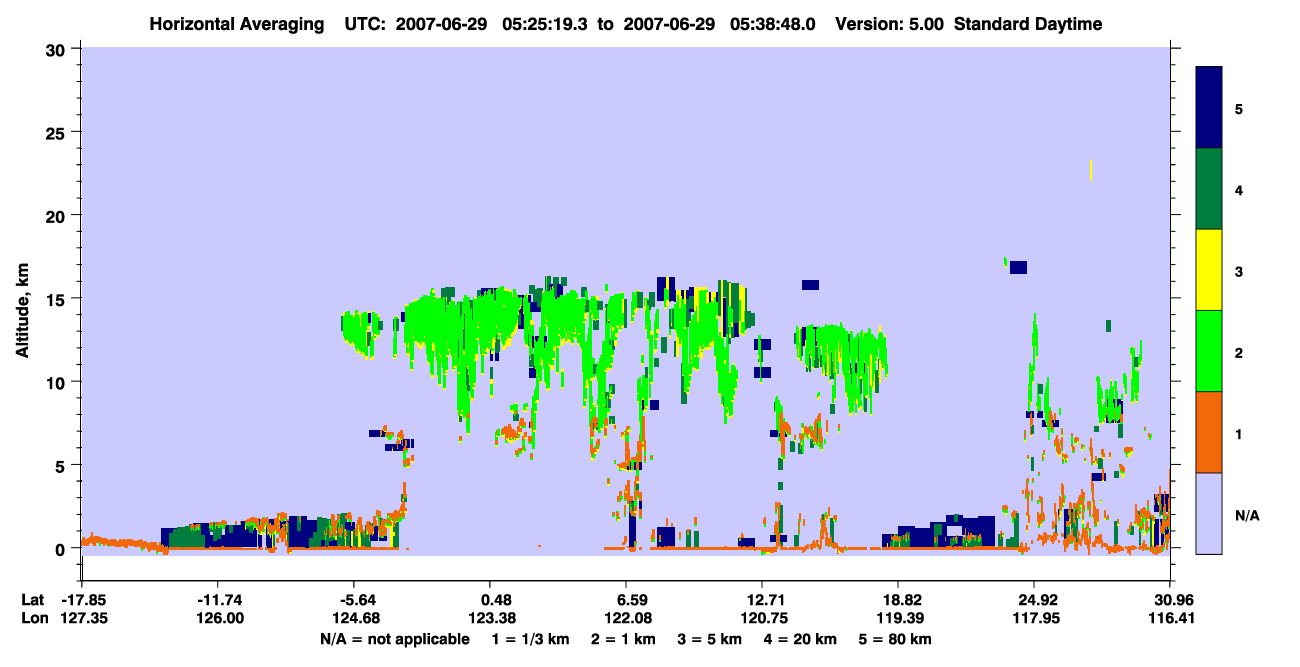The image size is (1300, 667).
Task: Click the colorbar label '1'
Action: 1239,433
